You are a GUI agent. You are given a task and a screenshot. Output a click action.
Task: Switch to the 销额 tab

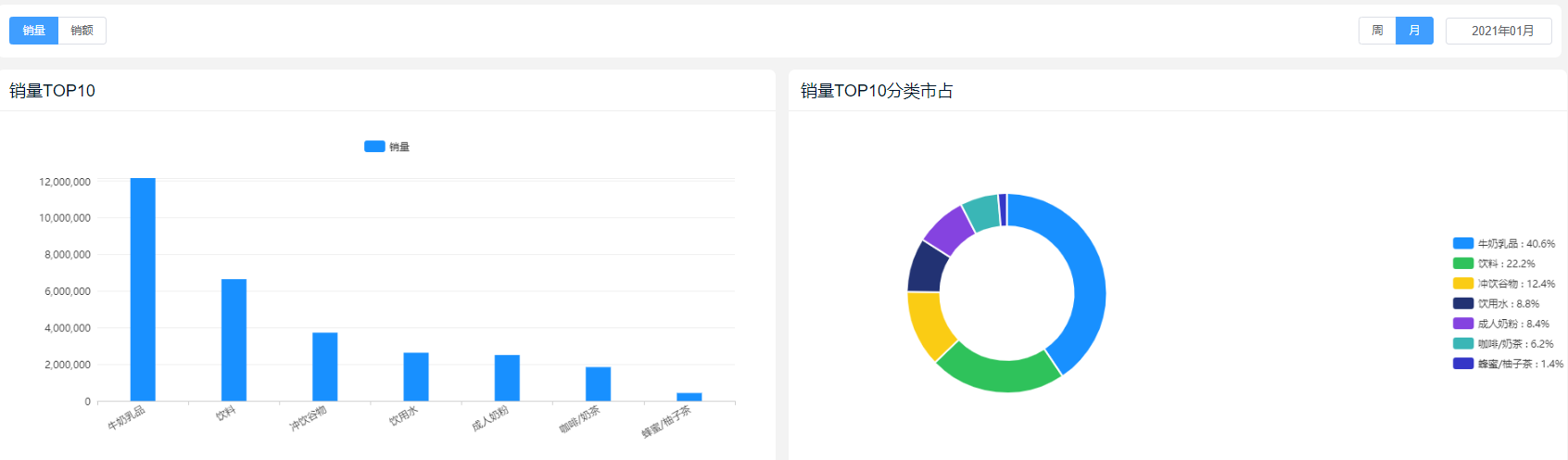point(82,31)
